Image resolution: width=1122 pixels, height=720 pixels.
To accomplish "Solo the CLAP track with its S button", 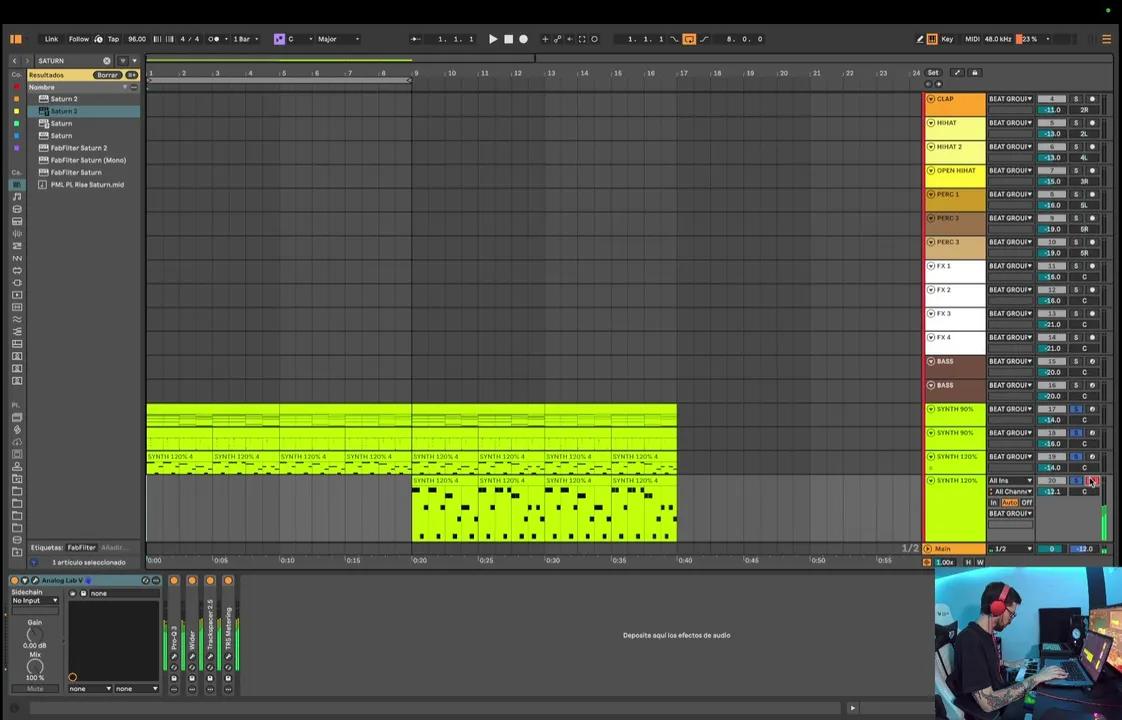I will [1075, 99].
